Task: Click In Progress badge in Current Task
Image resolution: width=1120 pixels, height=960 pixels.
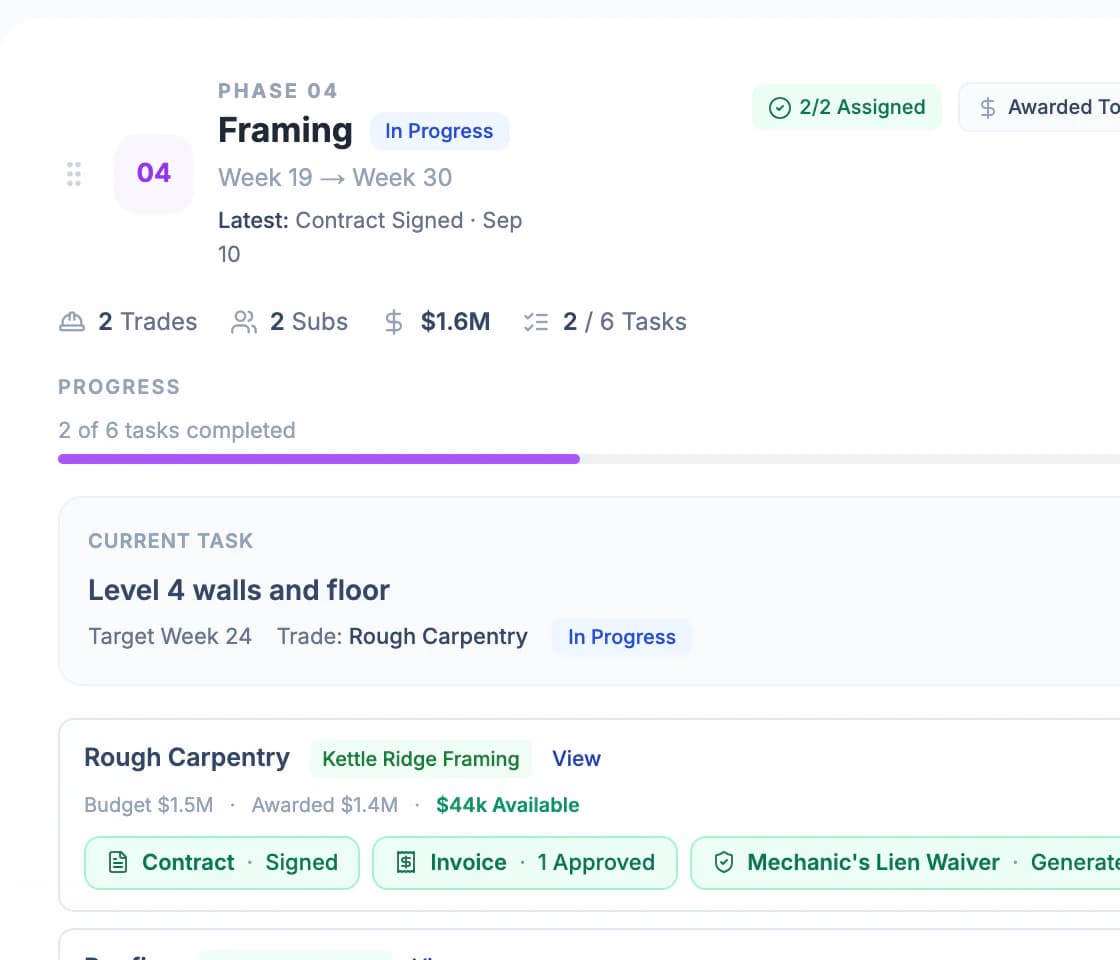Action: tap(621, 637)
